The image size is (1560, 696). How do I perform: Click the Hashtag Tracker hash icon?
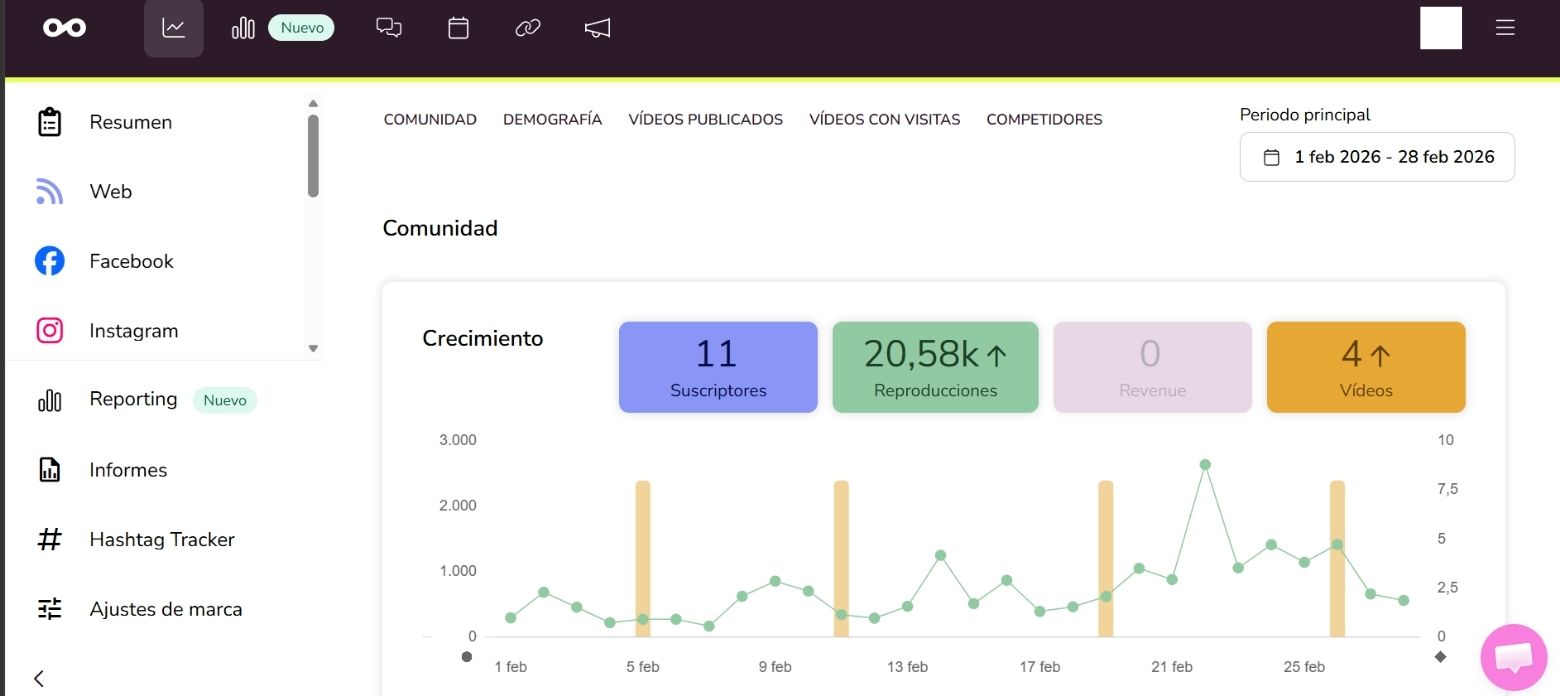49,540
